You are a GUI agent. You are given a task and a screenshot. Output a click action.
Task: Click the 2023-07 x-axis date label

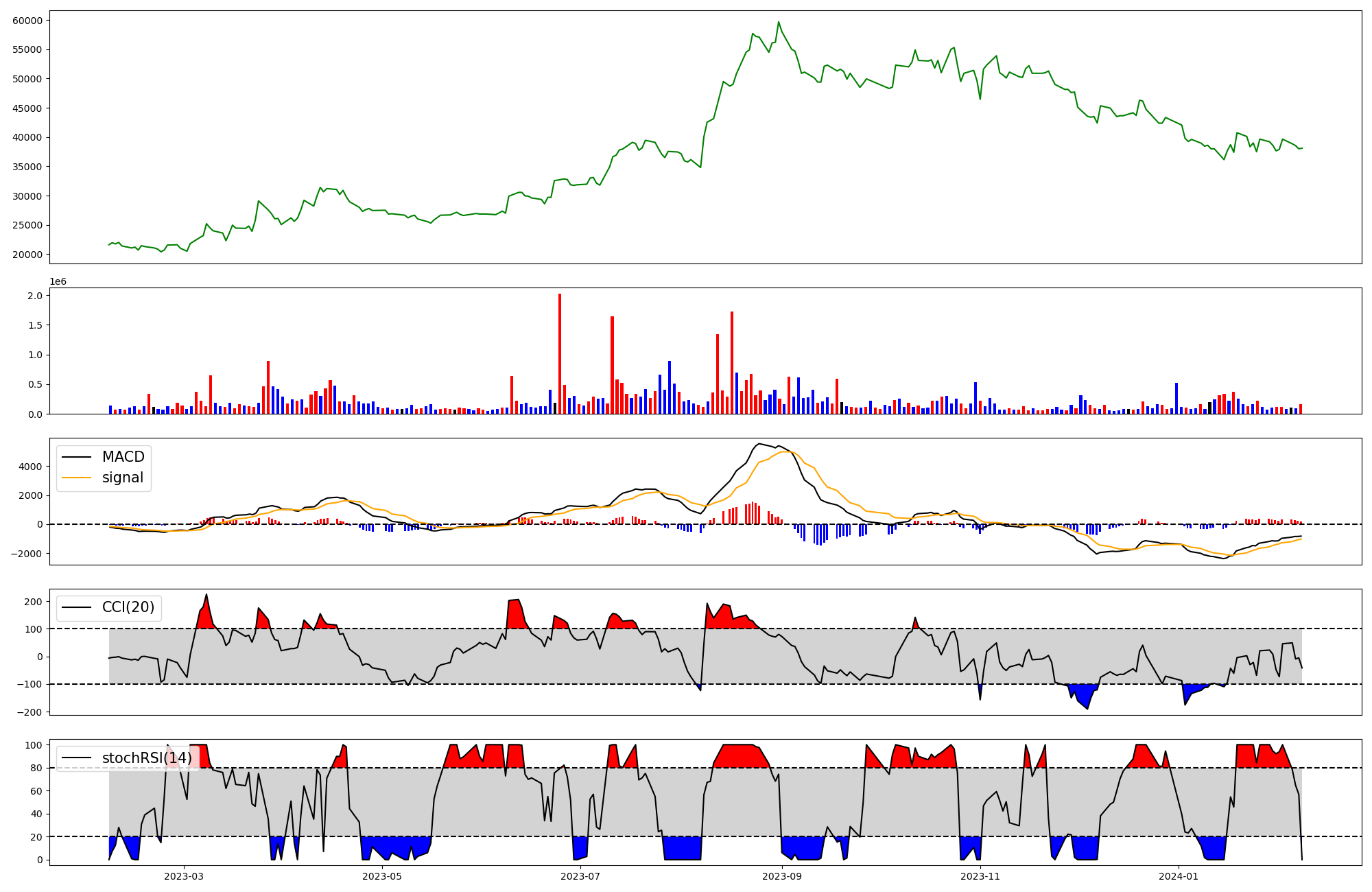click(580, 876)
